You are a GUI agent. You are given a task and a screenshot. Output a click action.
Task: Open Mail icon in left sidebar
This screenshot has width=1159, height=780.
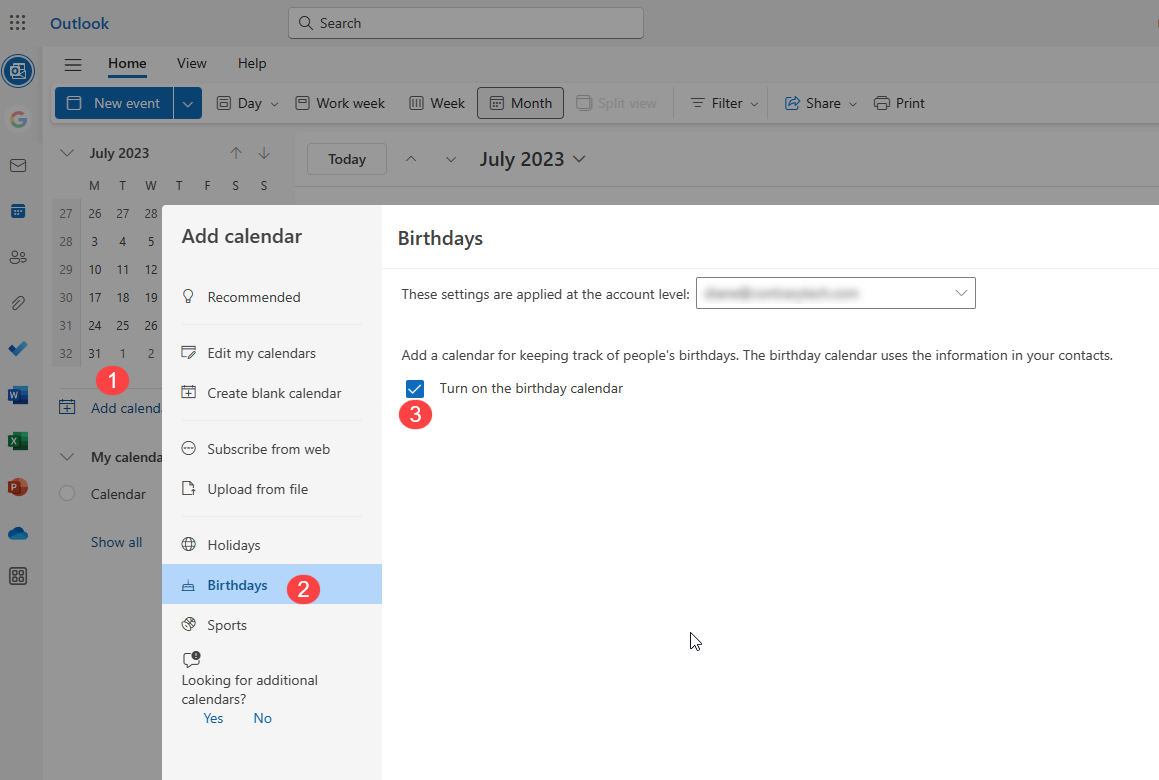(x=18, y=166)
